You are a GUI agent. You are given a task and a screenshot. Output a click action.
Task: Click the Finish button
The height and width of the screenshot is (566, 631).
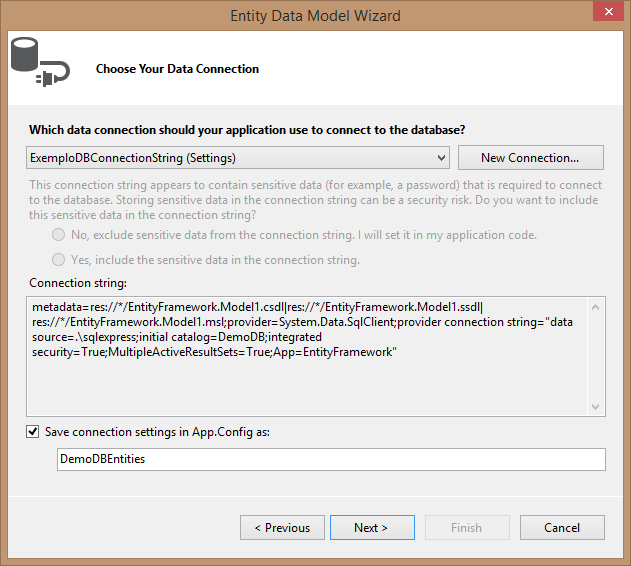pyautogui.click(x=466, y=527)
